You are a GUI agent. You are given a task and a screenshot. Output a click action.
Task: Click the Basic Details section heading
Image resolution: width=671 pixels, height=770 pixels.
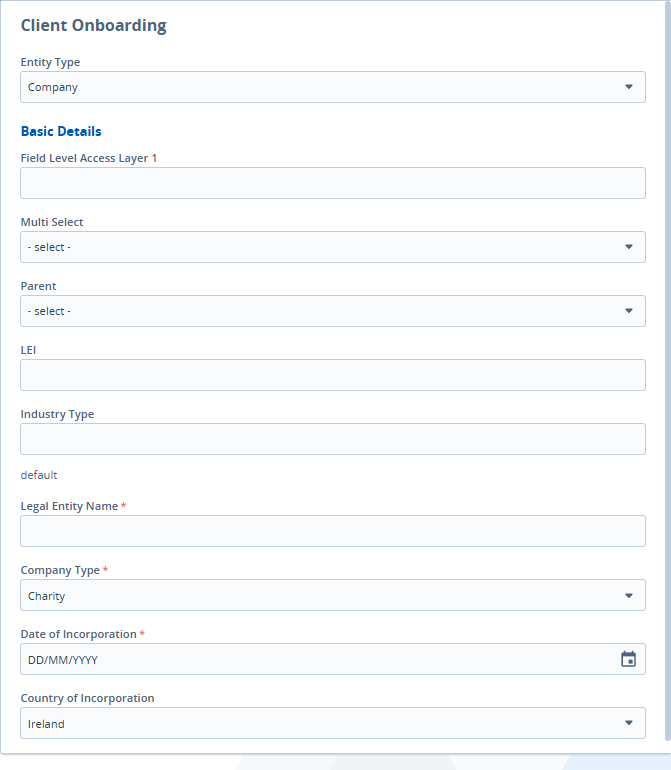click(61, 131)
